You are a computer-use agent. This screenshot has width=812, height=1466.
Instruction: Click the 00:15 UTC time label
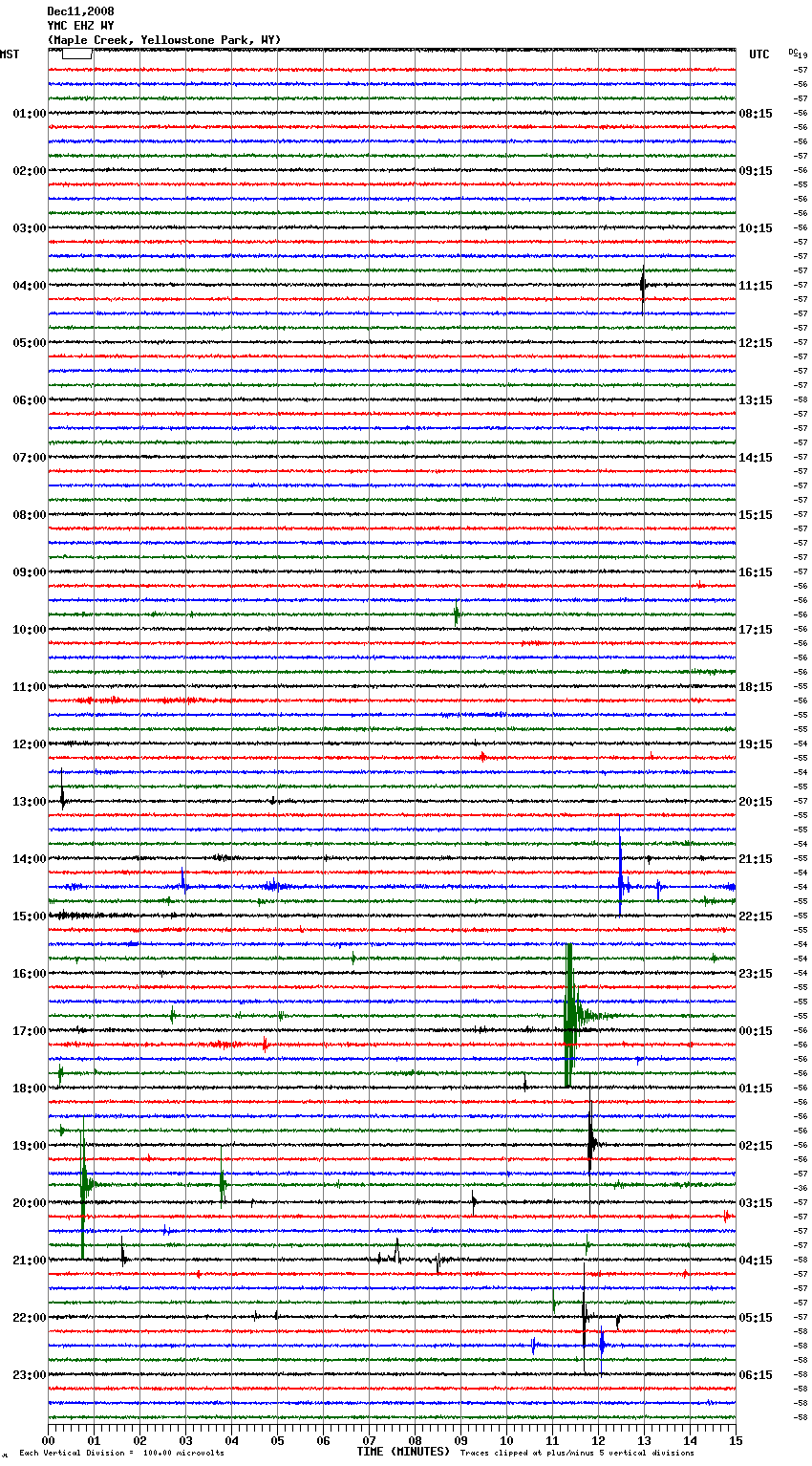click(x=756, y=1031)
